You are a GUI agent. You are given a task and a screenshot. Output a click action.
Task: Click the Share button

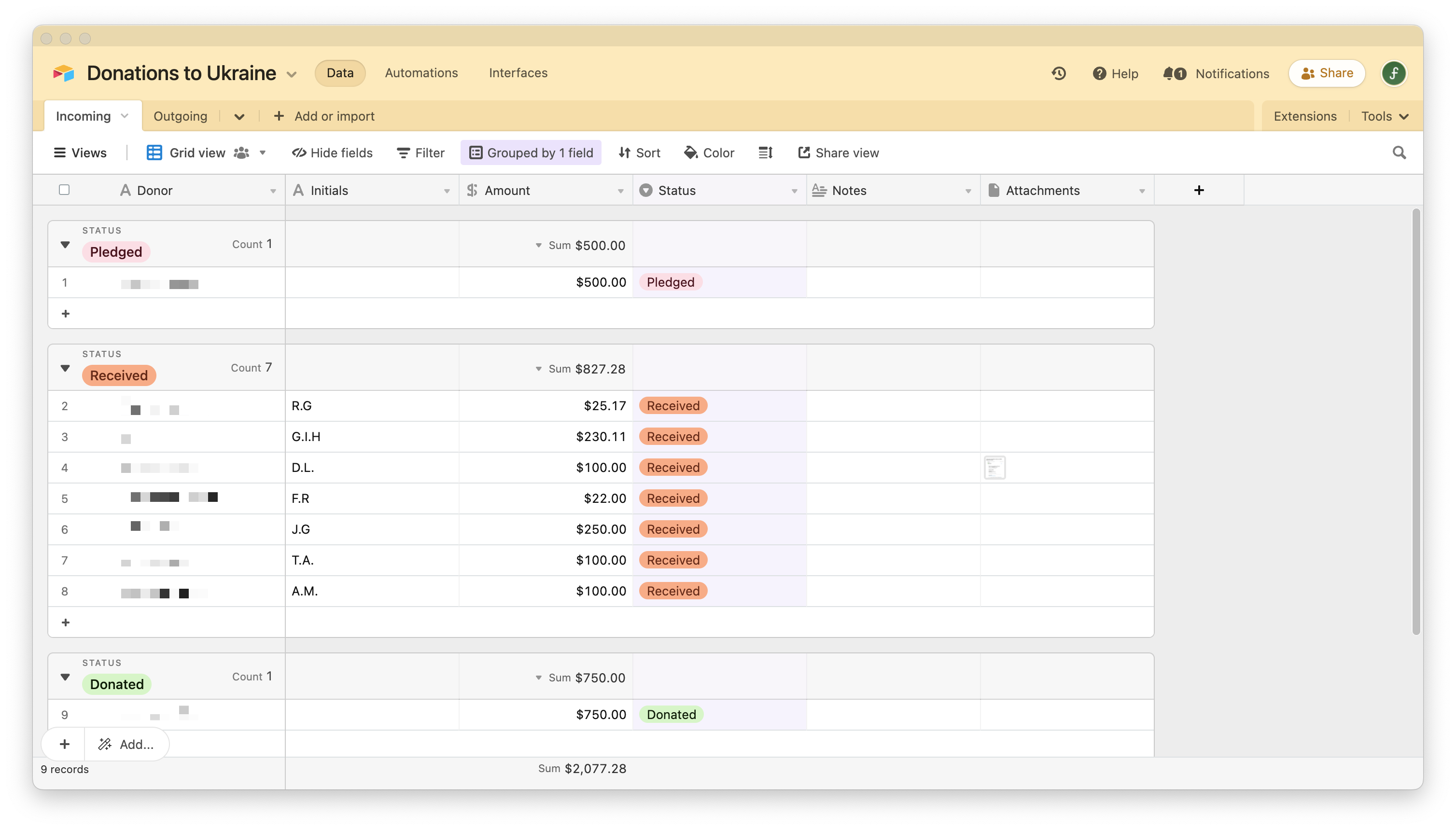(1327, 73)
